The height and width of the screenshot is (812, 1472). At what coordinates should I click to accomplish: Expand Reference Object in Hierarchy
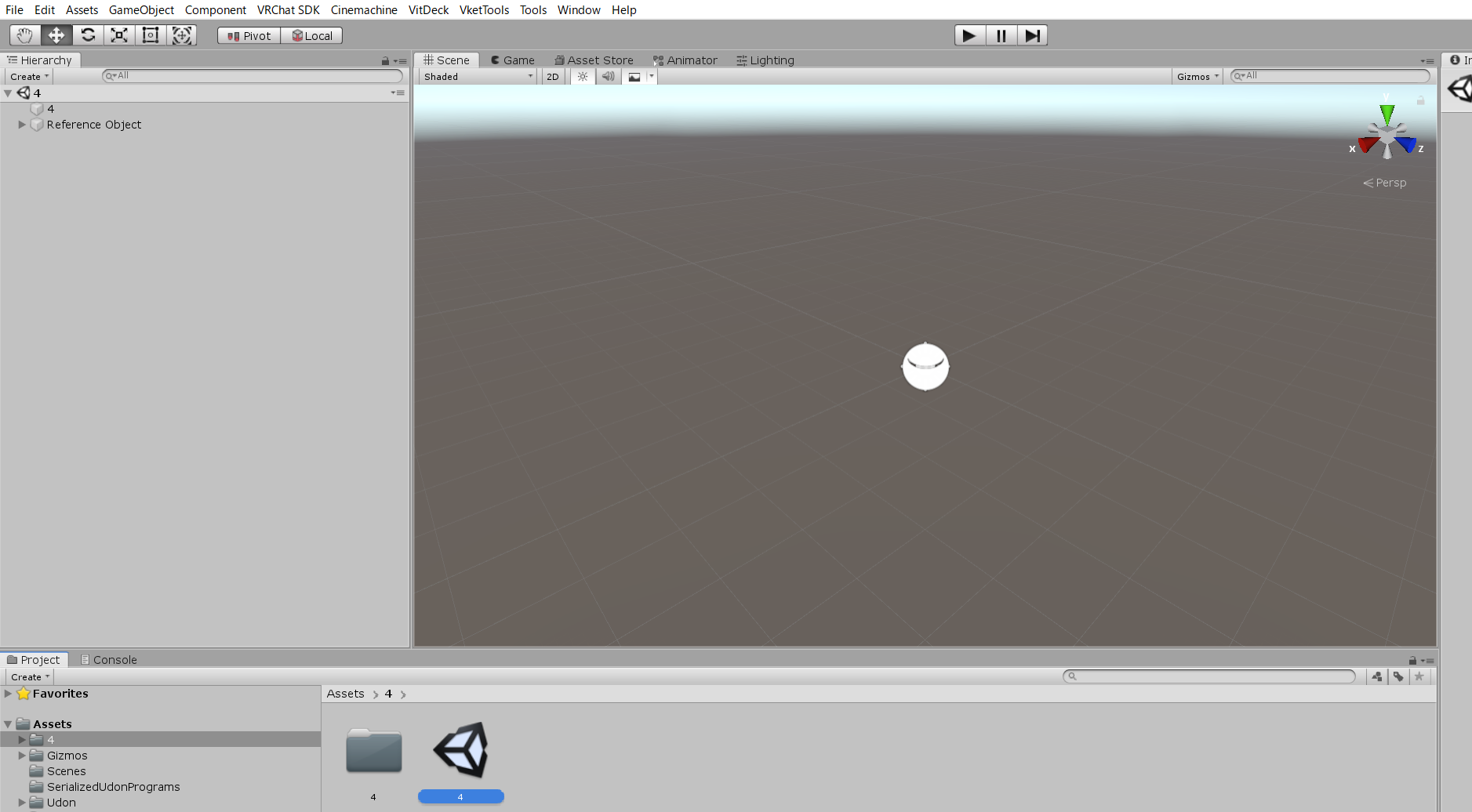(x=22, y=125)
